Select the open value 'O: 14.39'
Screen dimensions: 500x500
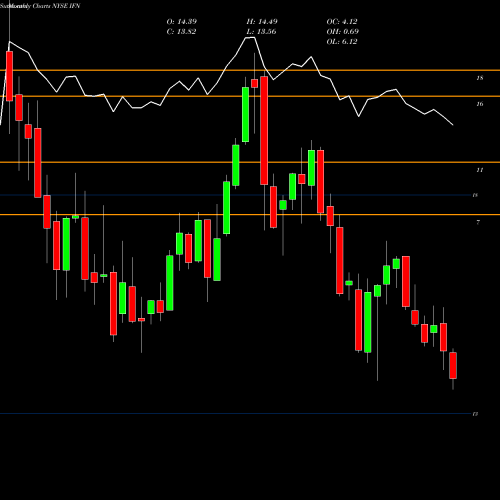click(182, 22)
